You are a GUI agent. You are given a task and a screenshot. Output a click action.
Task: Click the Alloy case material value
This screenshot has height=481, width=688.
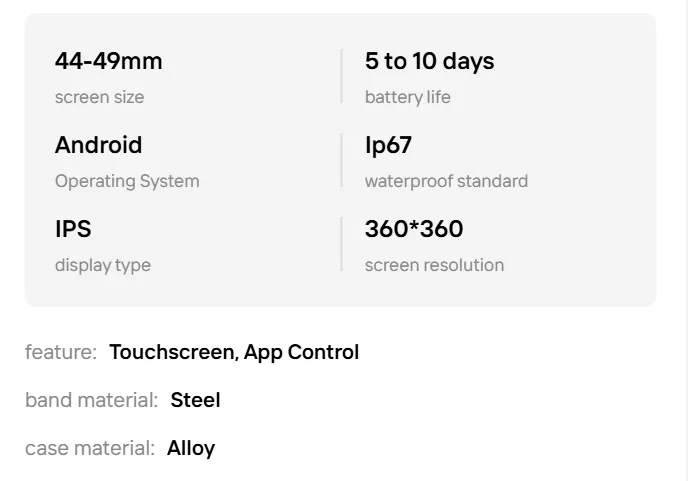191,449
